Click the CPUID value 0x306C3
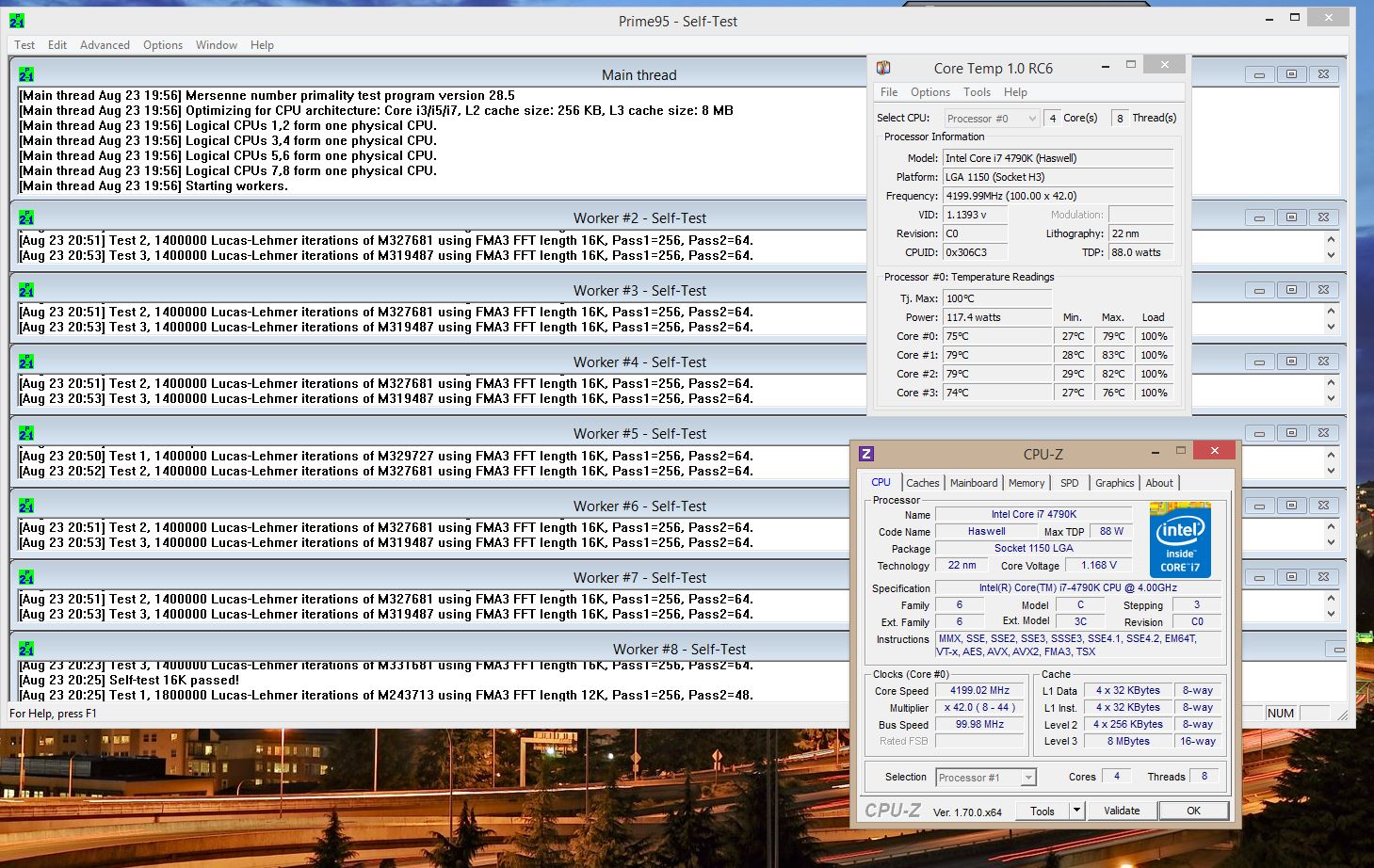The height and width of the screenshot is (868, 1374). (975, 252)
